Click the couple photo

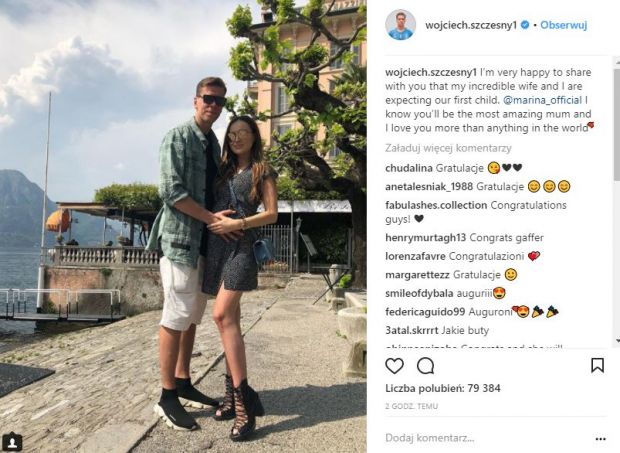[183, 226]
